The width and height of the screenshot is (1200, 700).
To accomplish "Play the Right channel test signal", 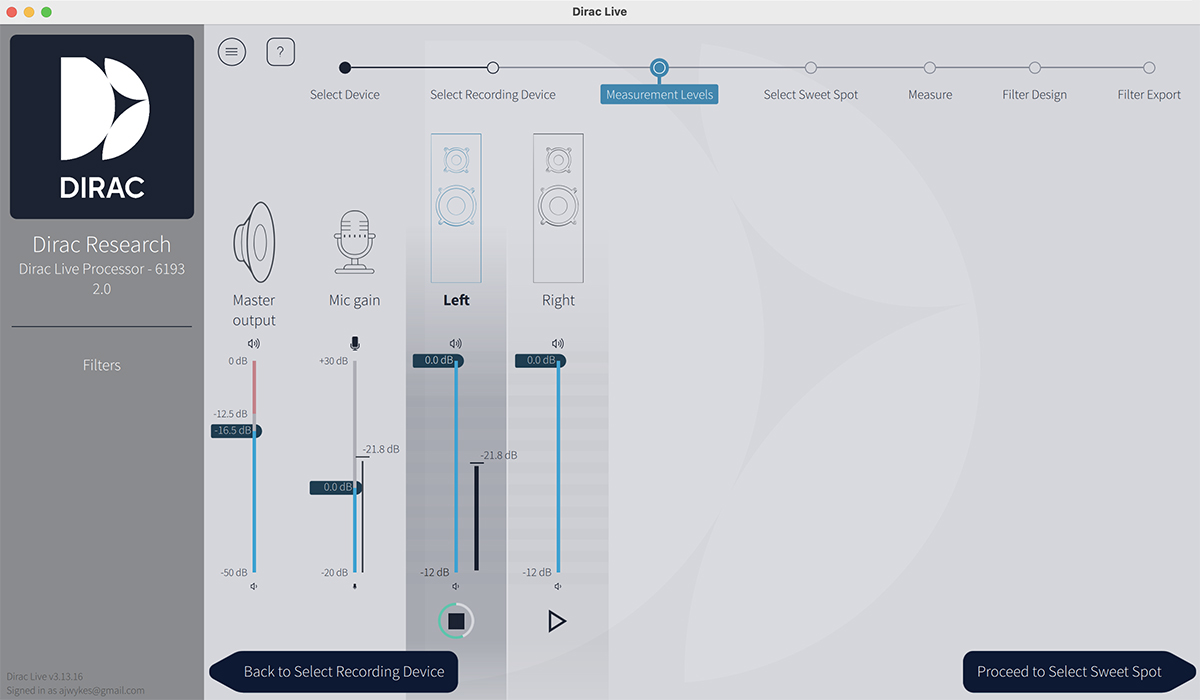I will tap(557, 621).
